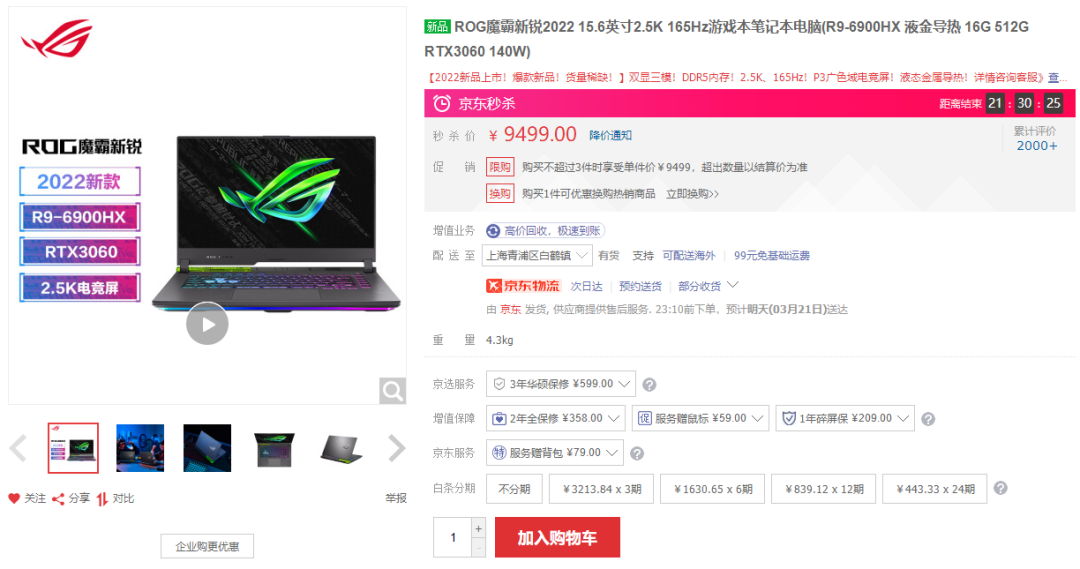Expand the 1年碎屏保 ¥209.00 dropdown
This screenshot has width=1080, height=569.
[845, 419]
